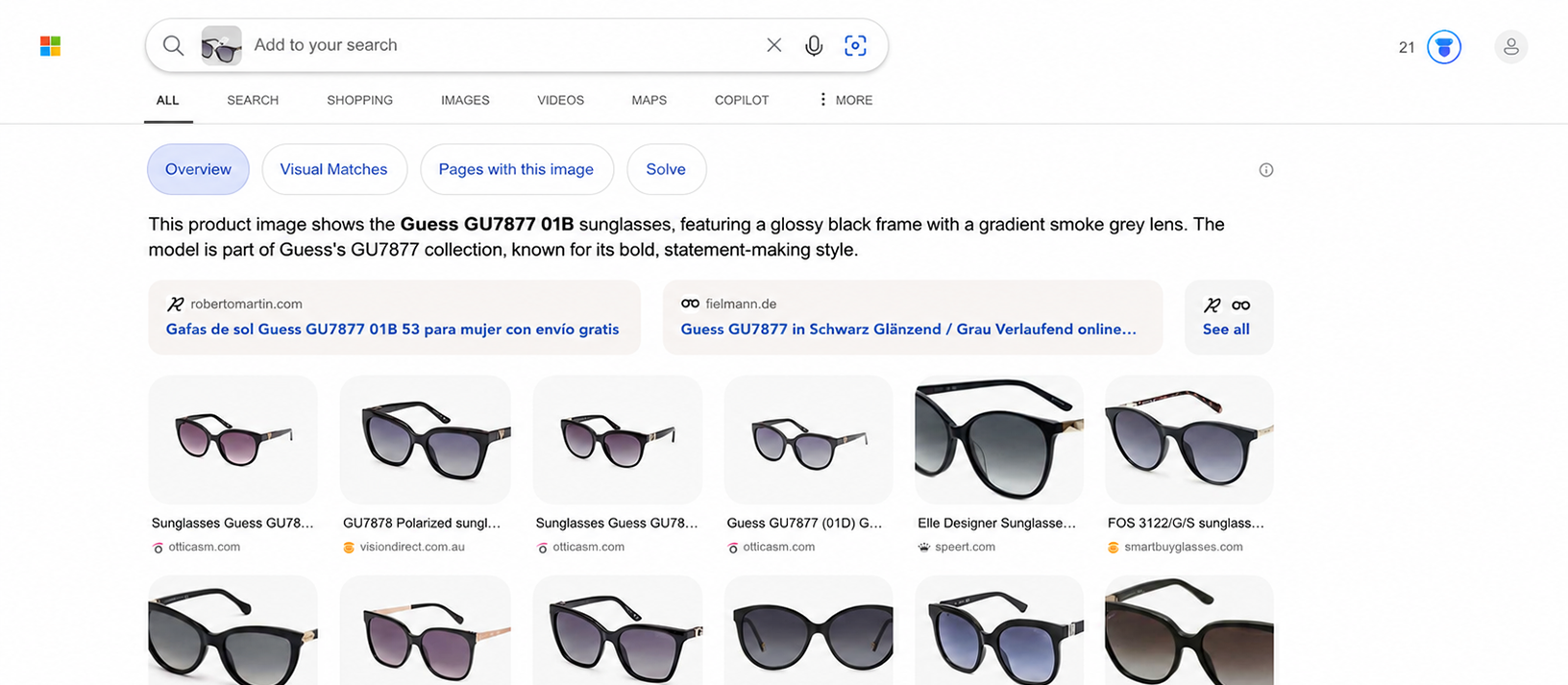Click the magnifying glass search icon
This screenshot has width=1568, height=685.
pos(173,45)
